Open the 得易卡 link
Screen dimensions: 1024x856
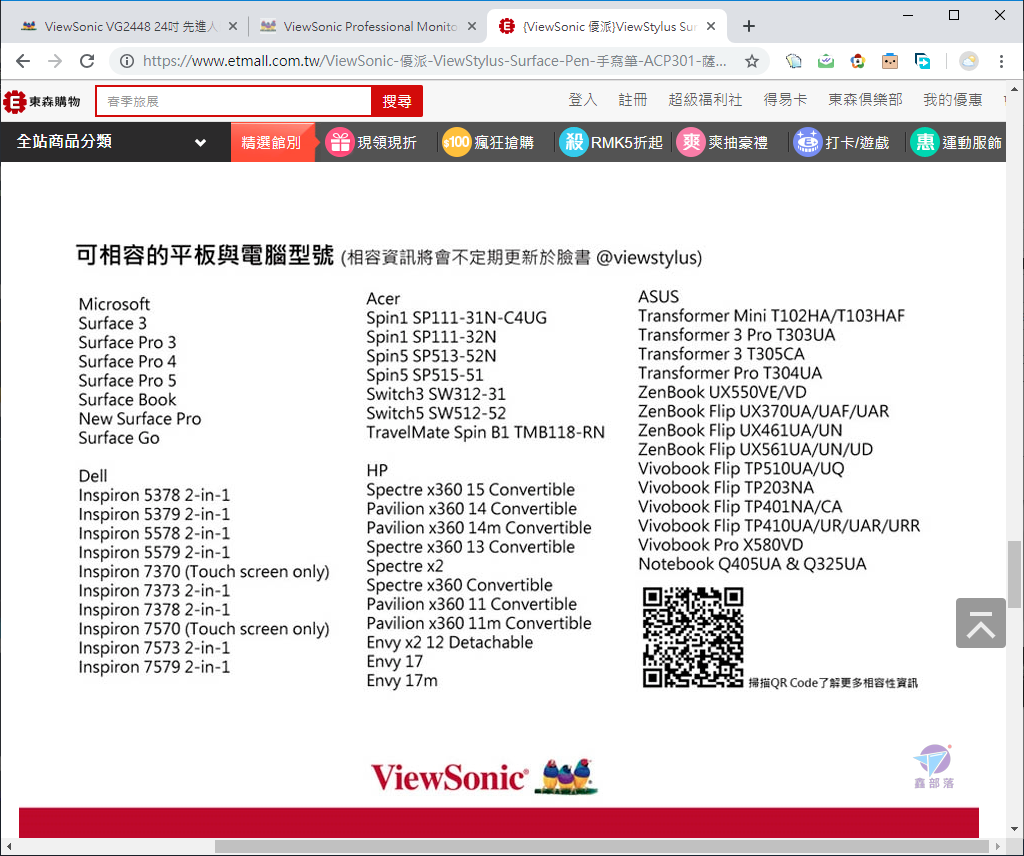tap(785, 100)
